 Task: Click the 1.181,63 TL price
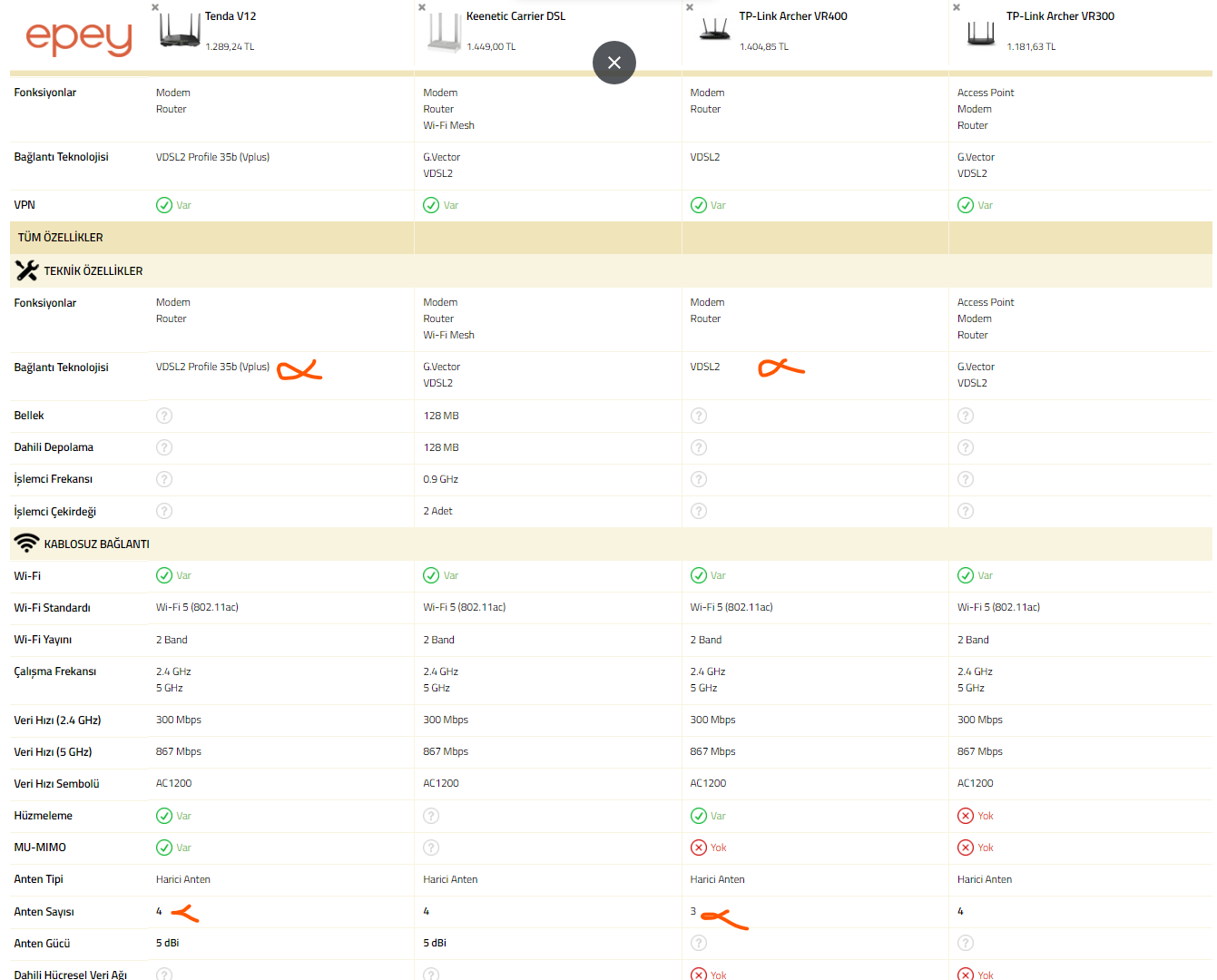pyautogui.click(x=1031, y=46)
